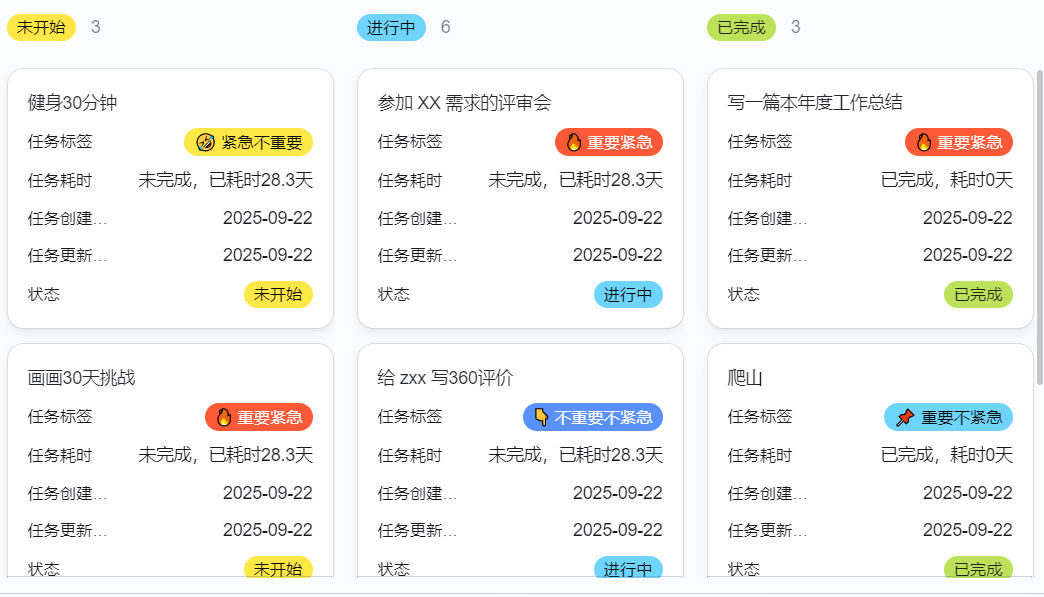The width and height of the screenshot is (1044, 597).
Task: Select the 已完成 column header badge
Action: pos(741,27)
